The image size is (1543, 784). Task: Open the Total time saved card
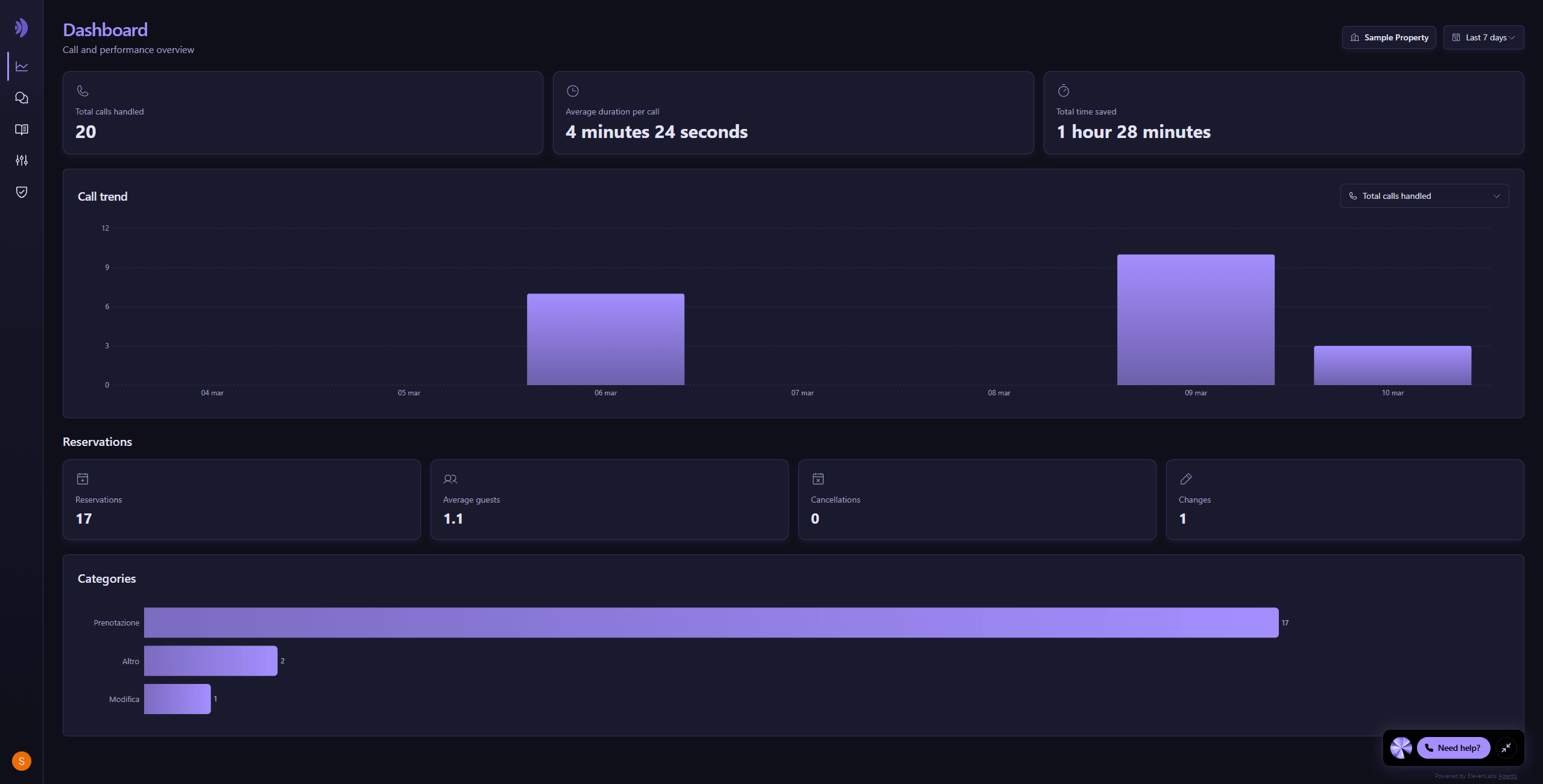[x=1283, y=113]
